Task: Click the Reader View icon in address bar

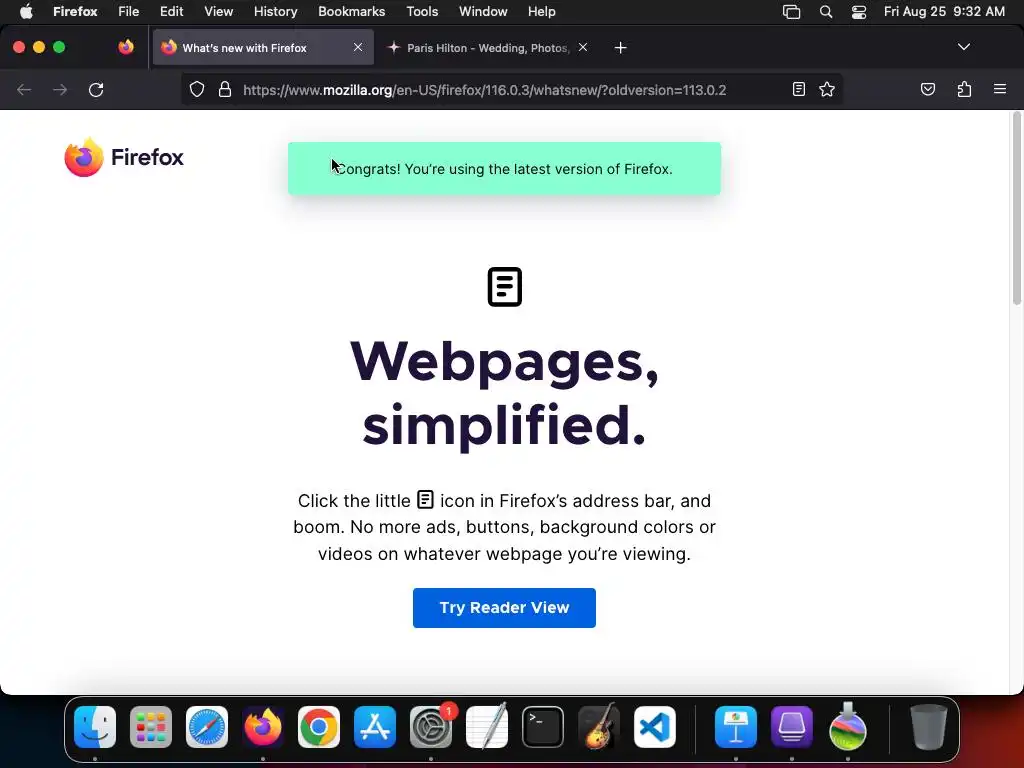Action: (x=798, y=89)
